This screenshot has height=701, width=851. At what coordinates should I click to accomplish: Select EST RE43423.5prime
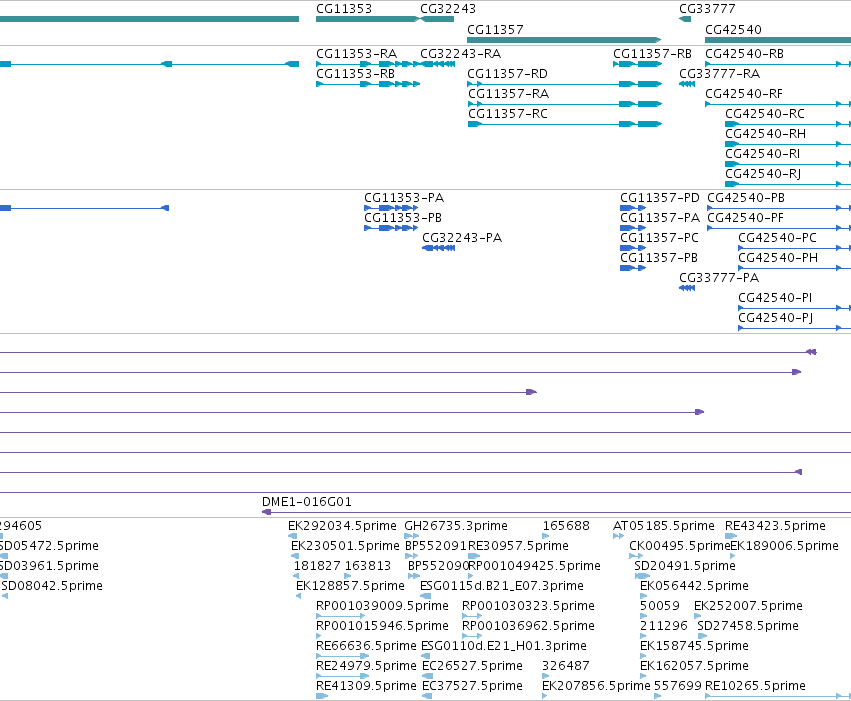pos(776,526)
